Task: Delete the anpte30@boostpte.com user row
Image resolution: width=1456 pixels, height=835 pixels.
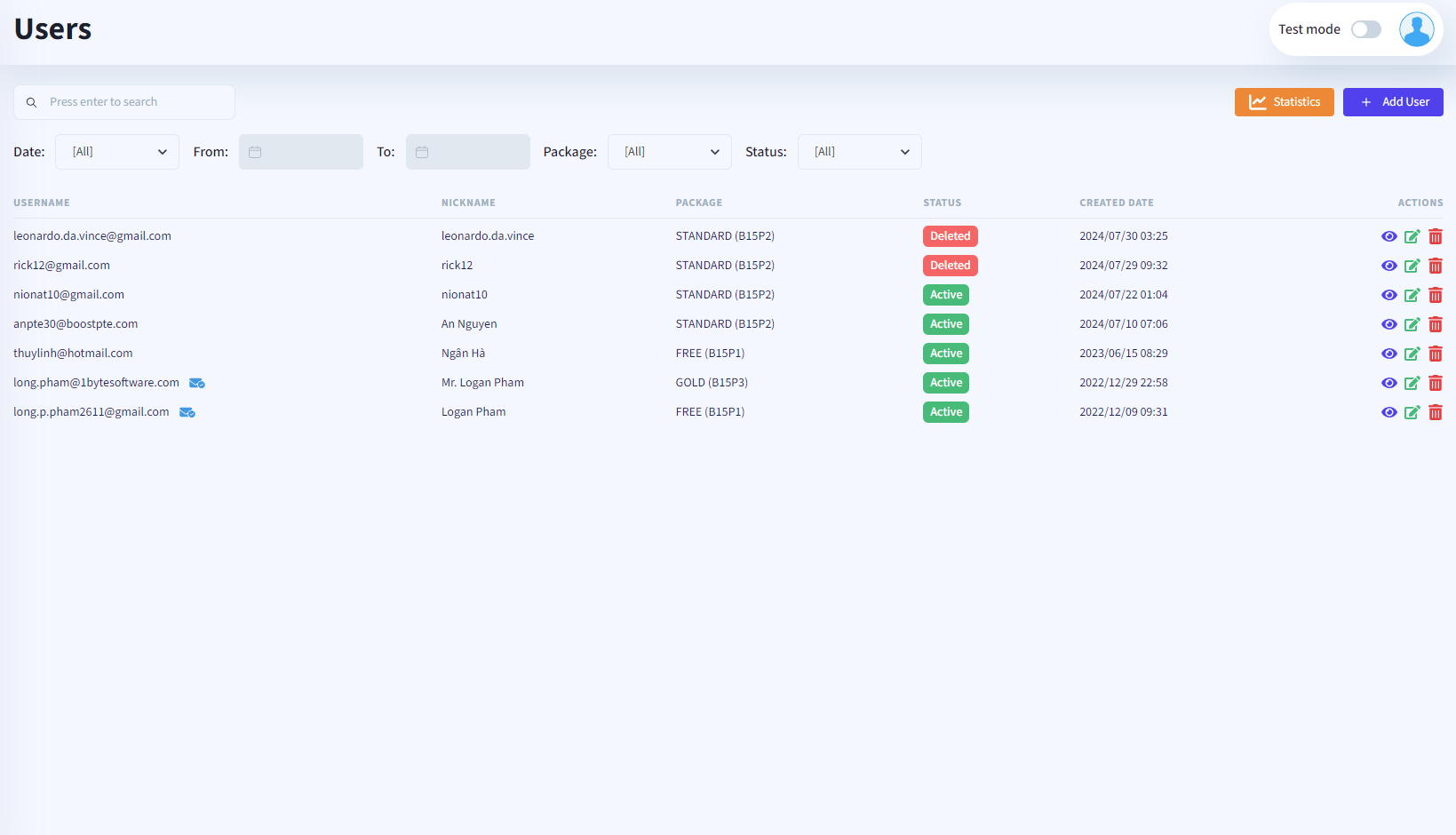Action: (1435, 324)
